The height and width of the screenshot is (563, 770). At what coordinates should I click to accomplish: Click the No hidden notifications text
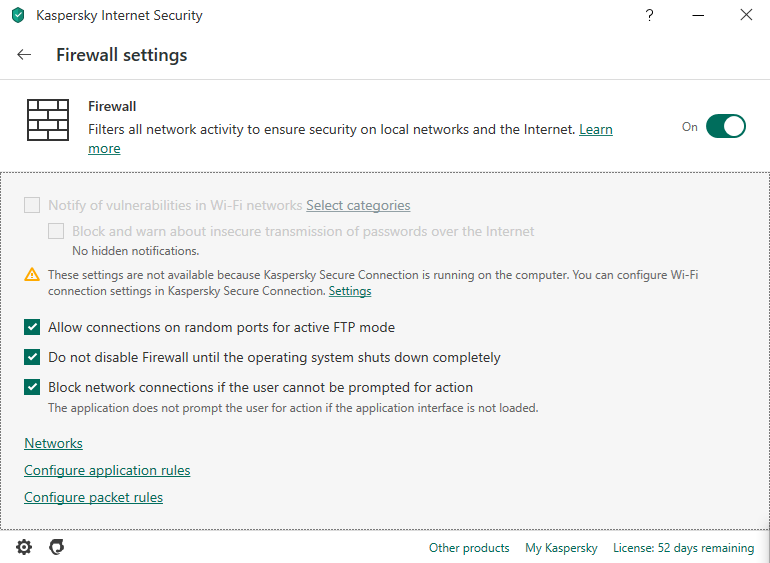click(136, 251)
